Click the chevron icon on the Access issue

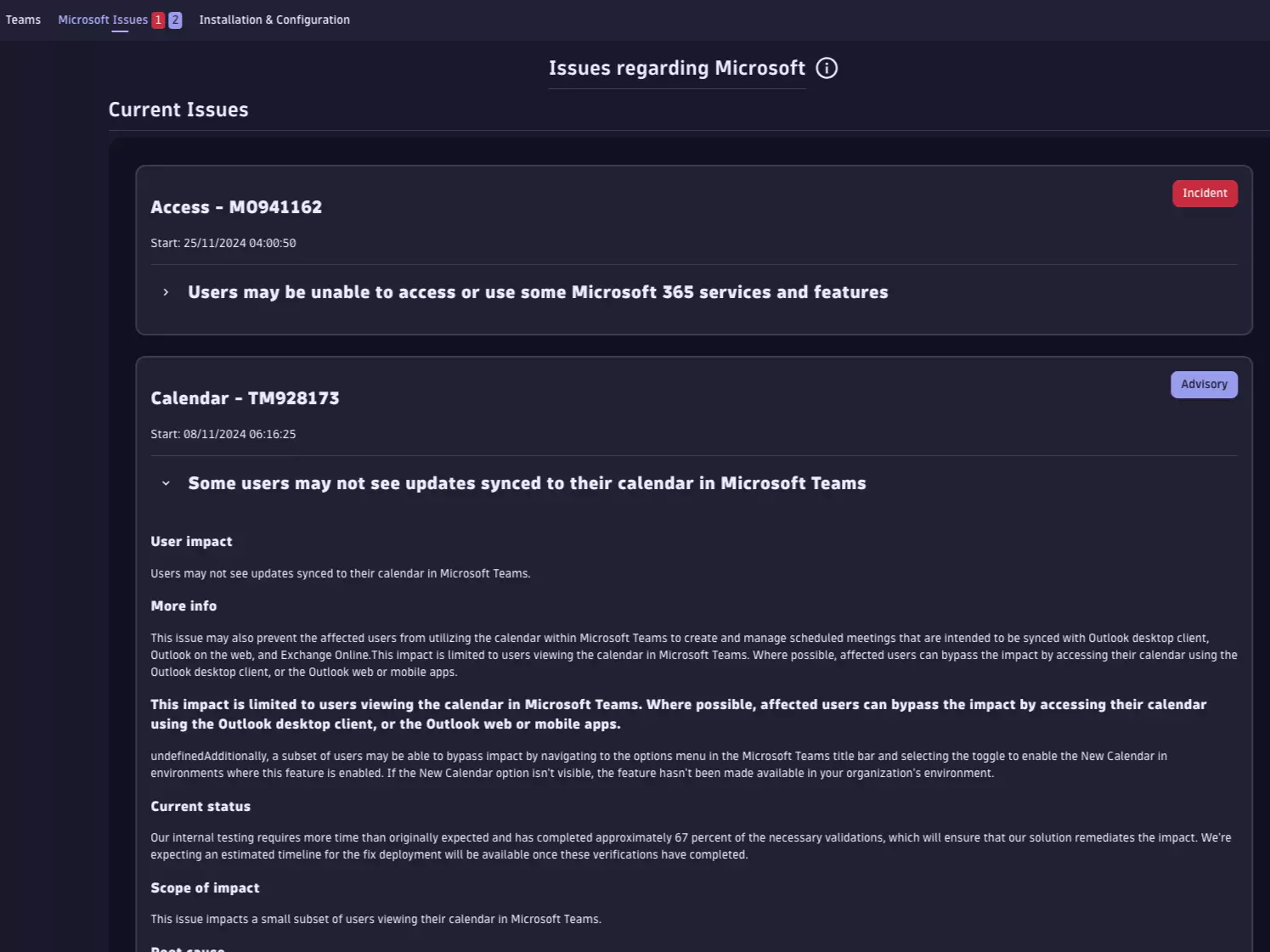[166, 292]
